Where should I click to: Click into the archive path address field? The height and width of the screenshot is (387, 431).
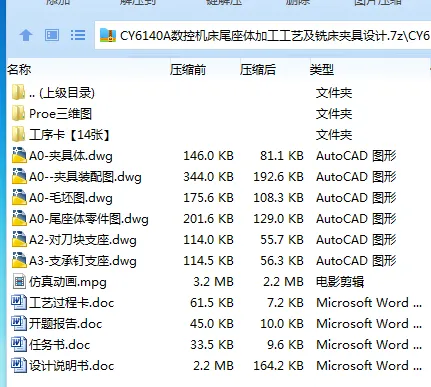click(x=263, y=35)
